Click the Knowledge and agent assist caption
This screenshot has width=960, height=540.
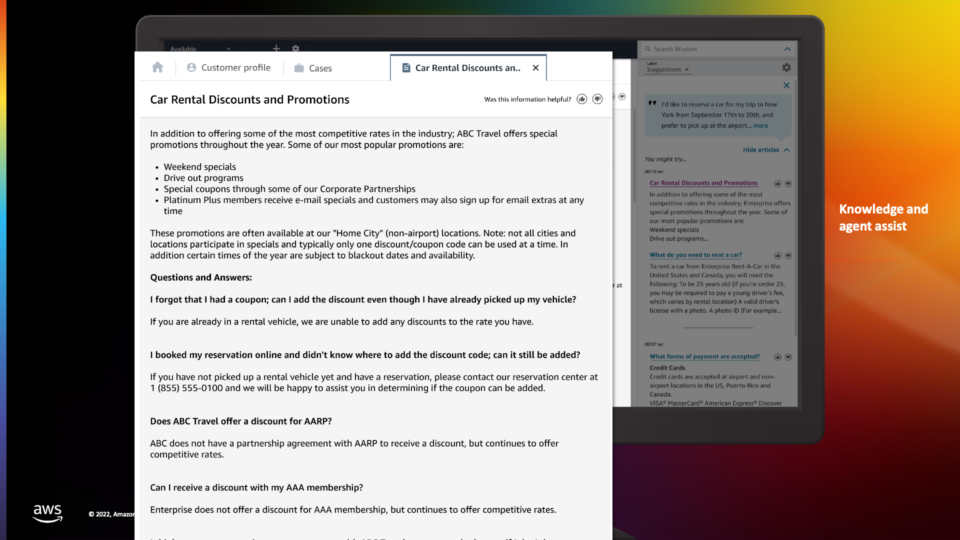[x=883, y=217]
